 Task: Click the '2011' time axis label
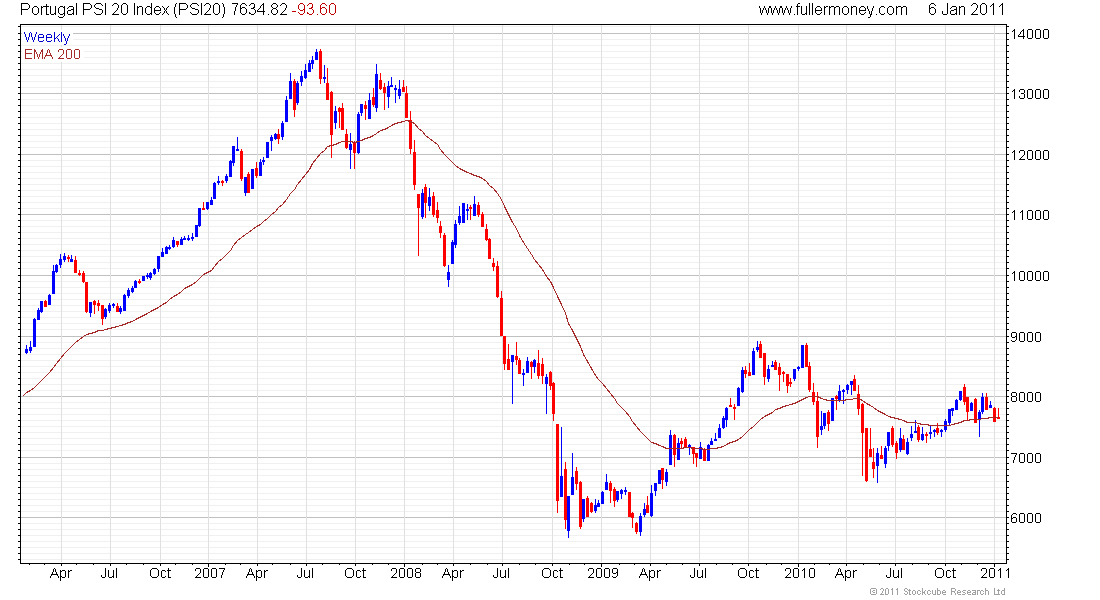pyautogui.click(x=995, y=573)
